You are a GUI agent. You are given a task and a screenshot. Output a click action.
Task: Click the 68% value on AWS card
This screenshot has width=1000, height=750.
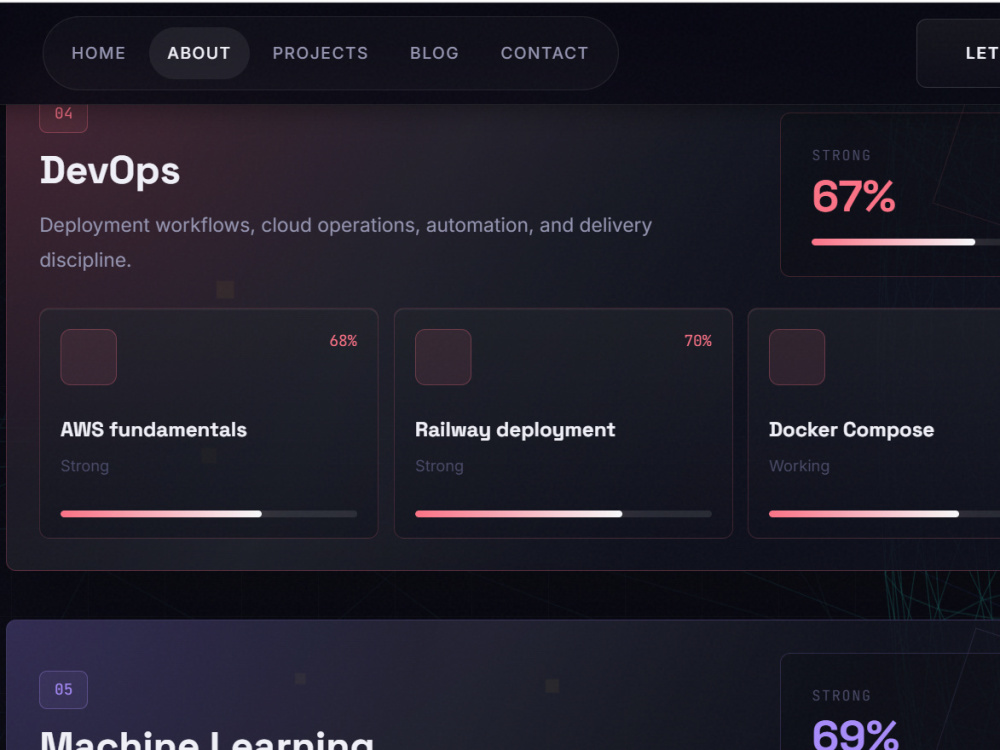(x=343, y=341)
